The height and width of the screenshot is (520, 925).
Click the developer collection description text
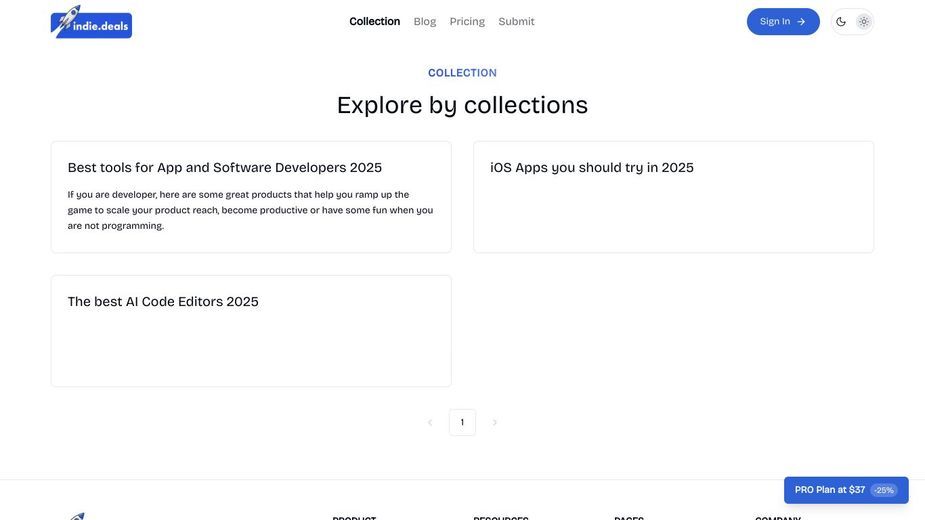[x=250, y=210]
